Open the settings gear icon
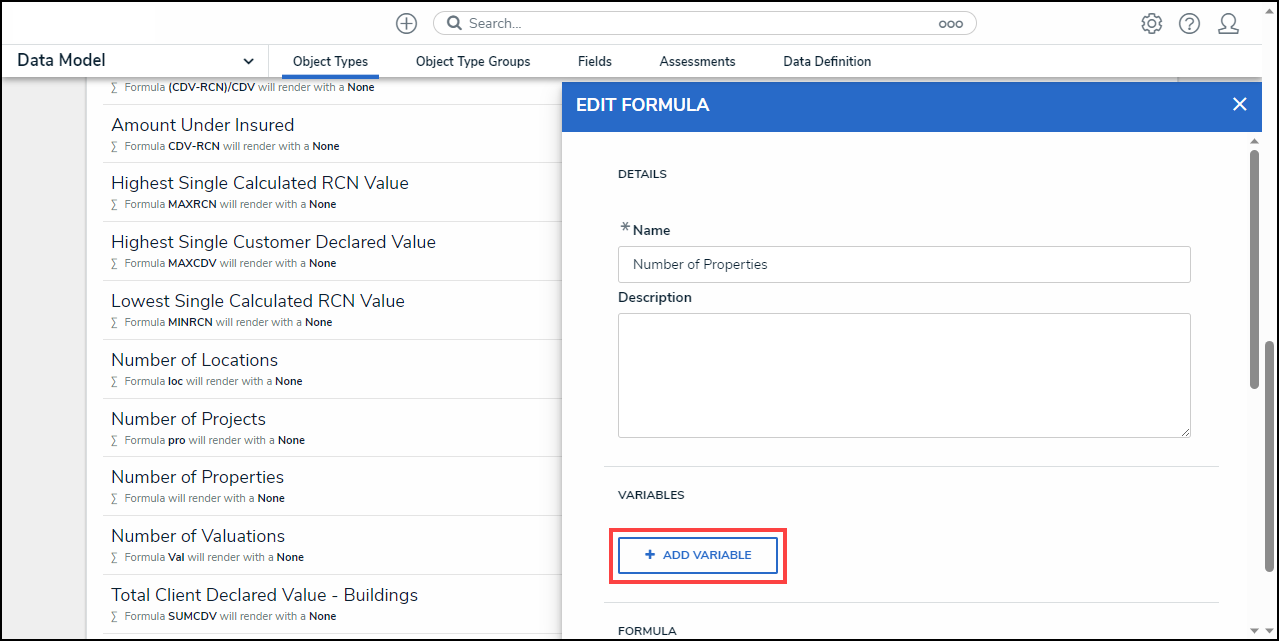1279x641 pixels. pos(1151,24)
